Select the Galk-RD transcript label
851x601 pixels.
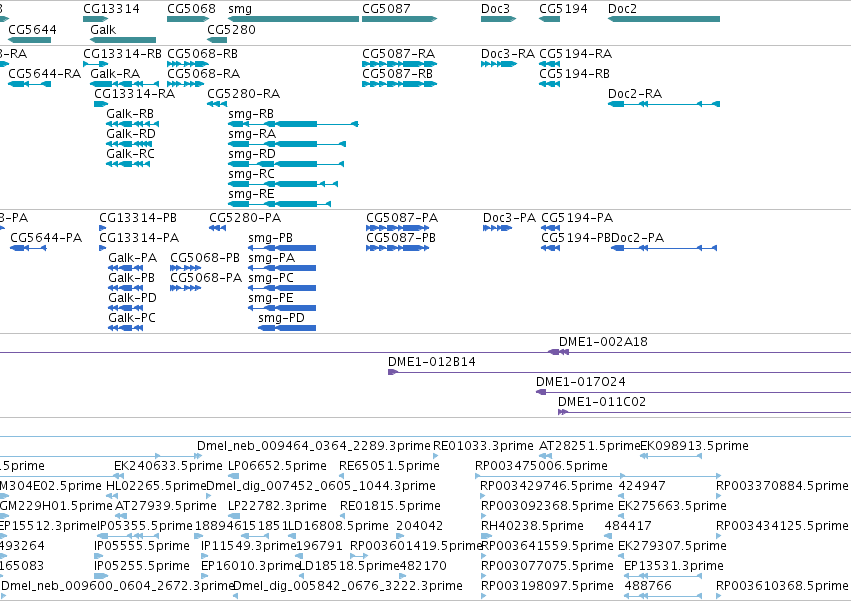click(131, 134)
